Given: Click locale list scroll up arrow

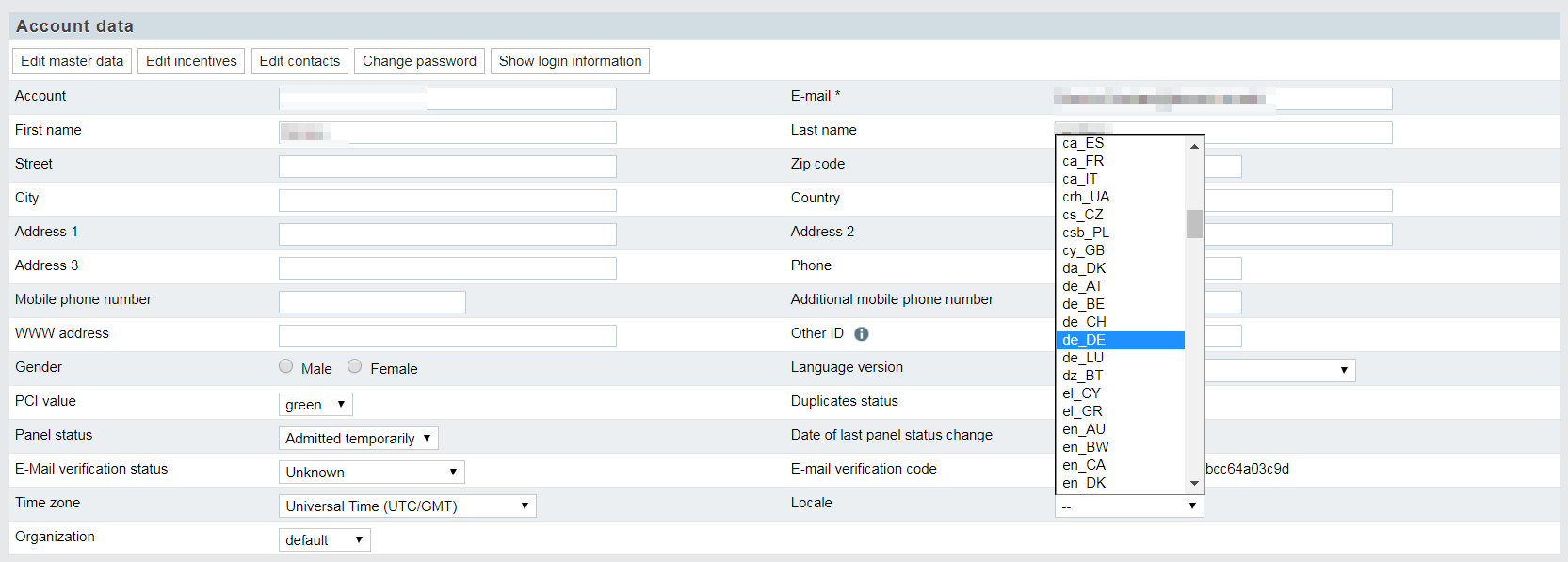Looking at the screenshot, I should (x=1194, y=146).
